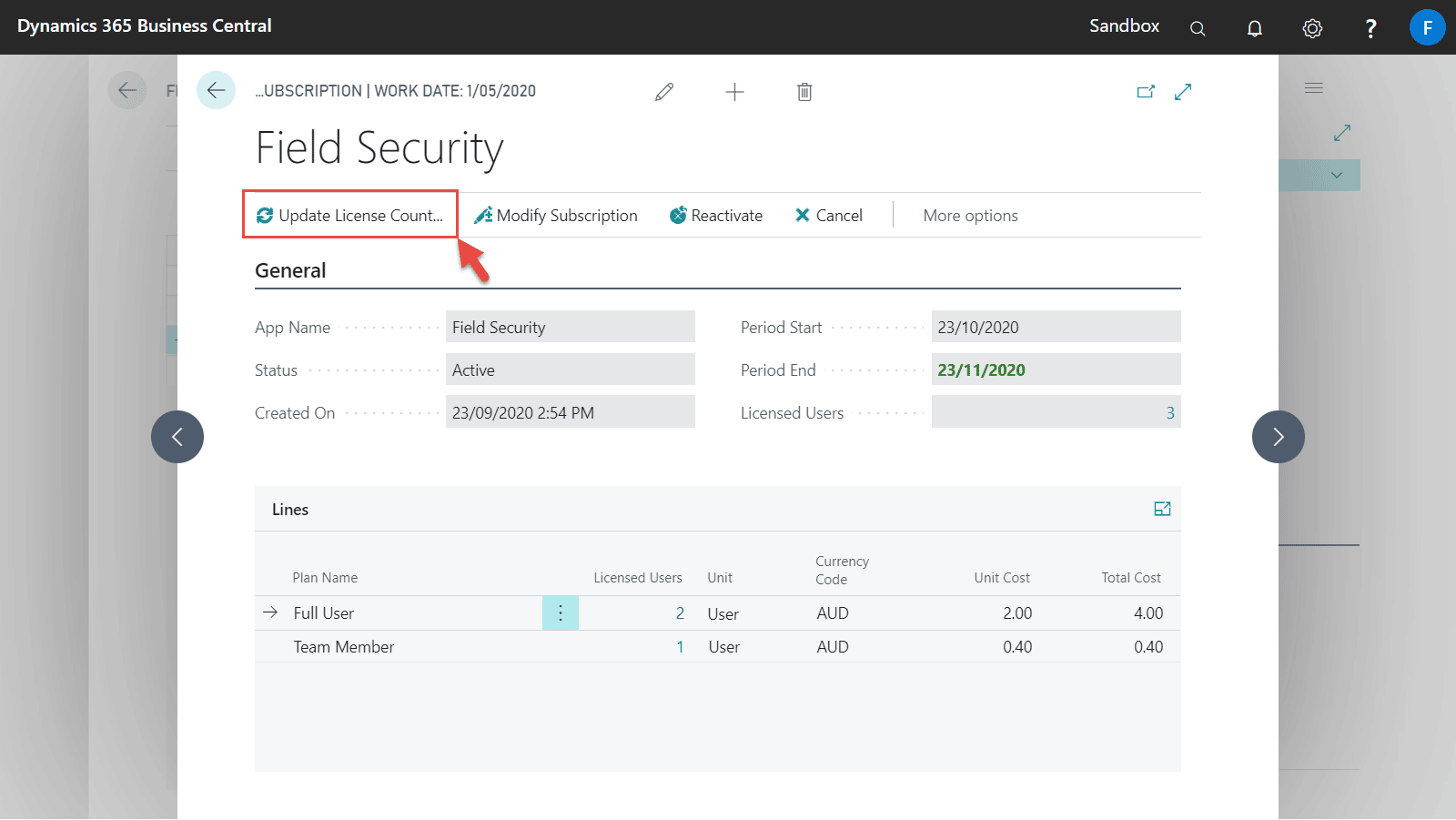1456x820 pixels.
Task: Click Sandbox environment label
Action: pyautogui.click(x=1124, y=26)
